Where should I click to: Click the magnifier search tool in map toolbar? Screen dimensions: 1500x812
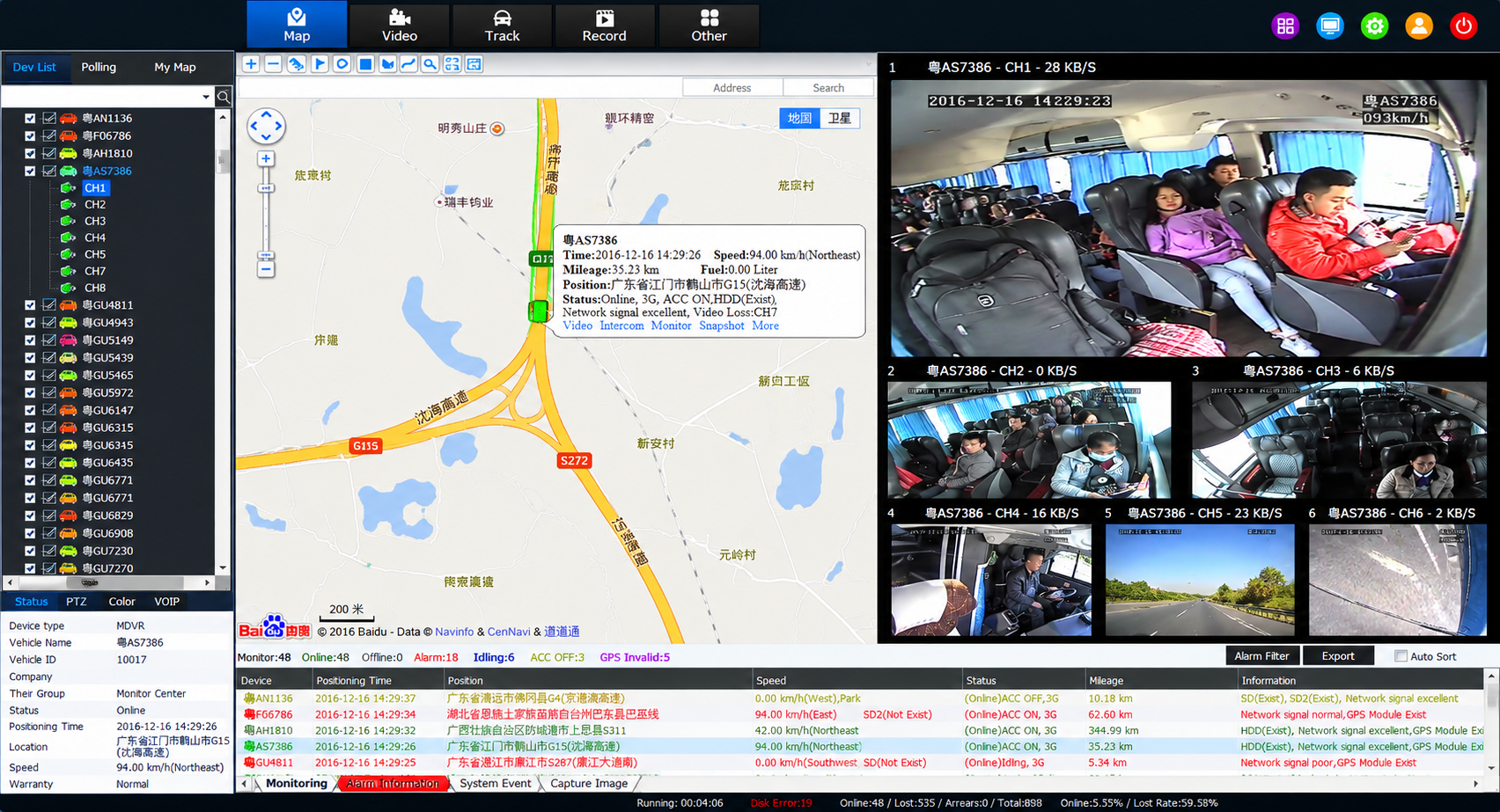(x=430, y=64)
